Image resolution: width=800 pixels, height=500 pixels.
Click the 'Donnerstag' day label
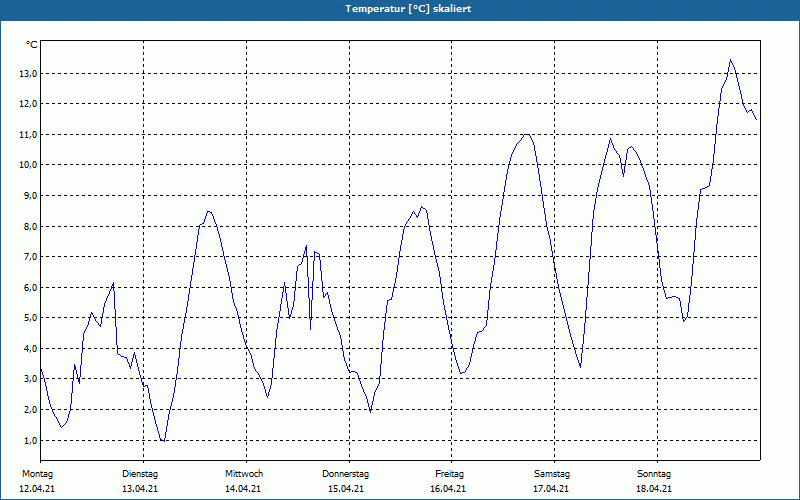(x=345, y=474)
